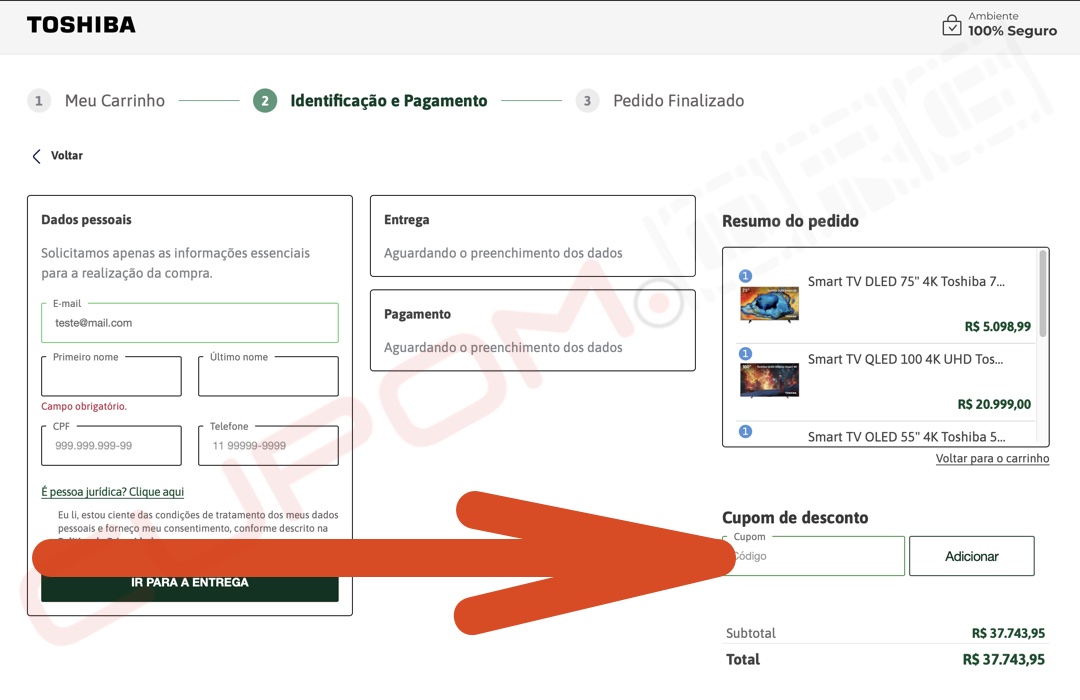The width and height of the screenshot is (1080, 700).
Task: Click the IR PARA A ENTREGA button
Action: [189, 583]
